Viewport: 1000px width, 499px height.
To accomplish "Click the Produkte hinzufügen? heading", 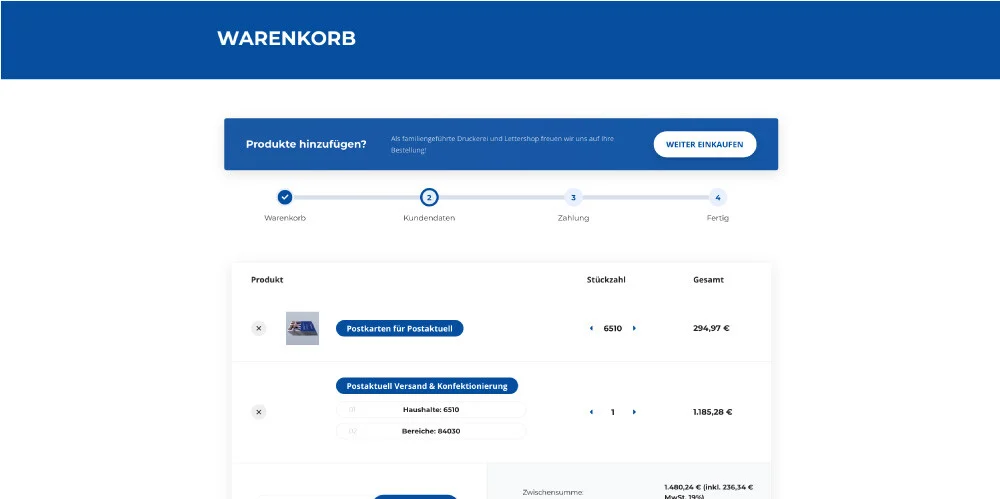I will 306,144.
